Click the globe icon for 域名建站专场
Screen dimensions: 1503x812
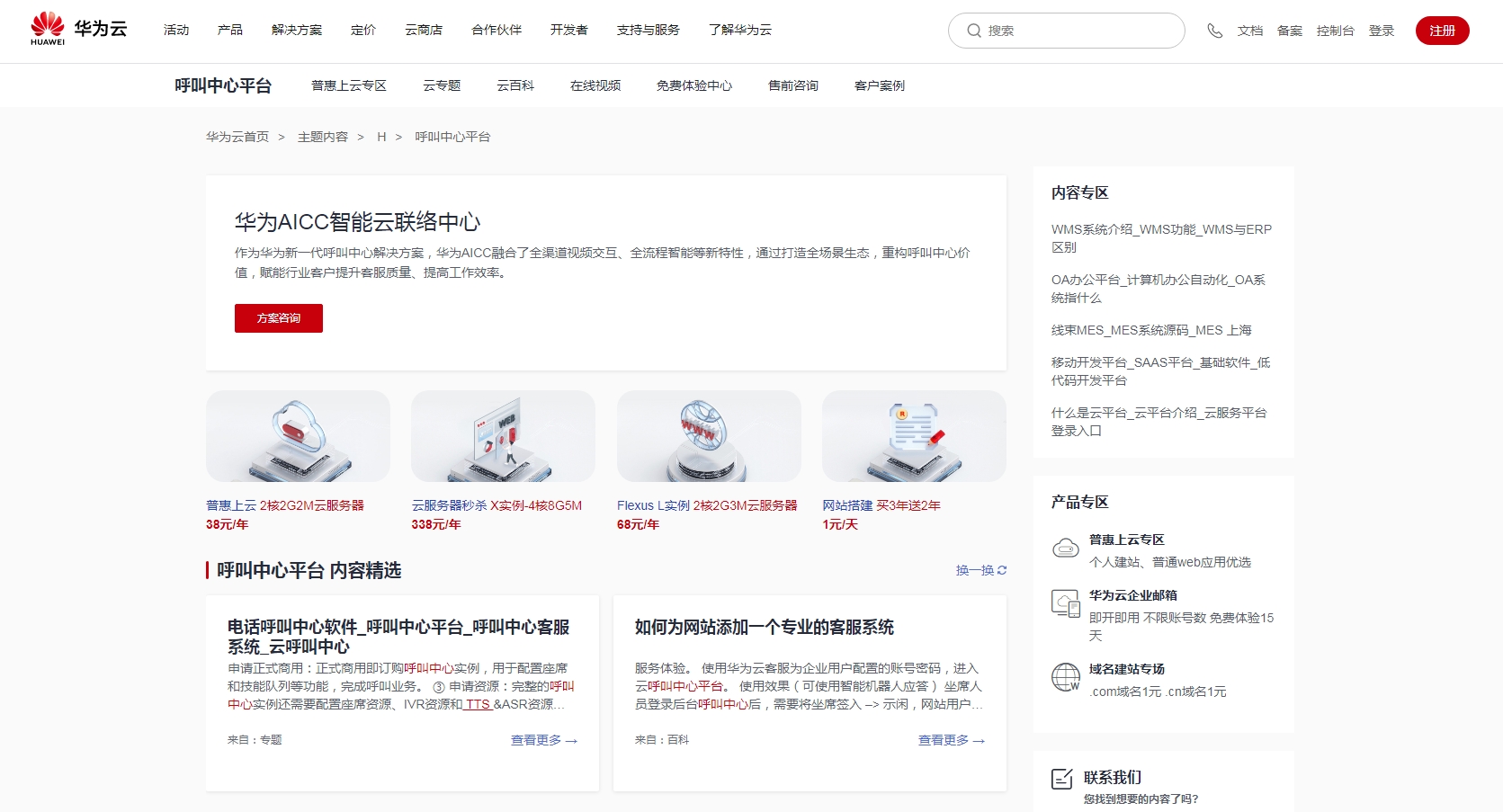tap(1066, 676)
